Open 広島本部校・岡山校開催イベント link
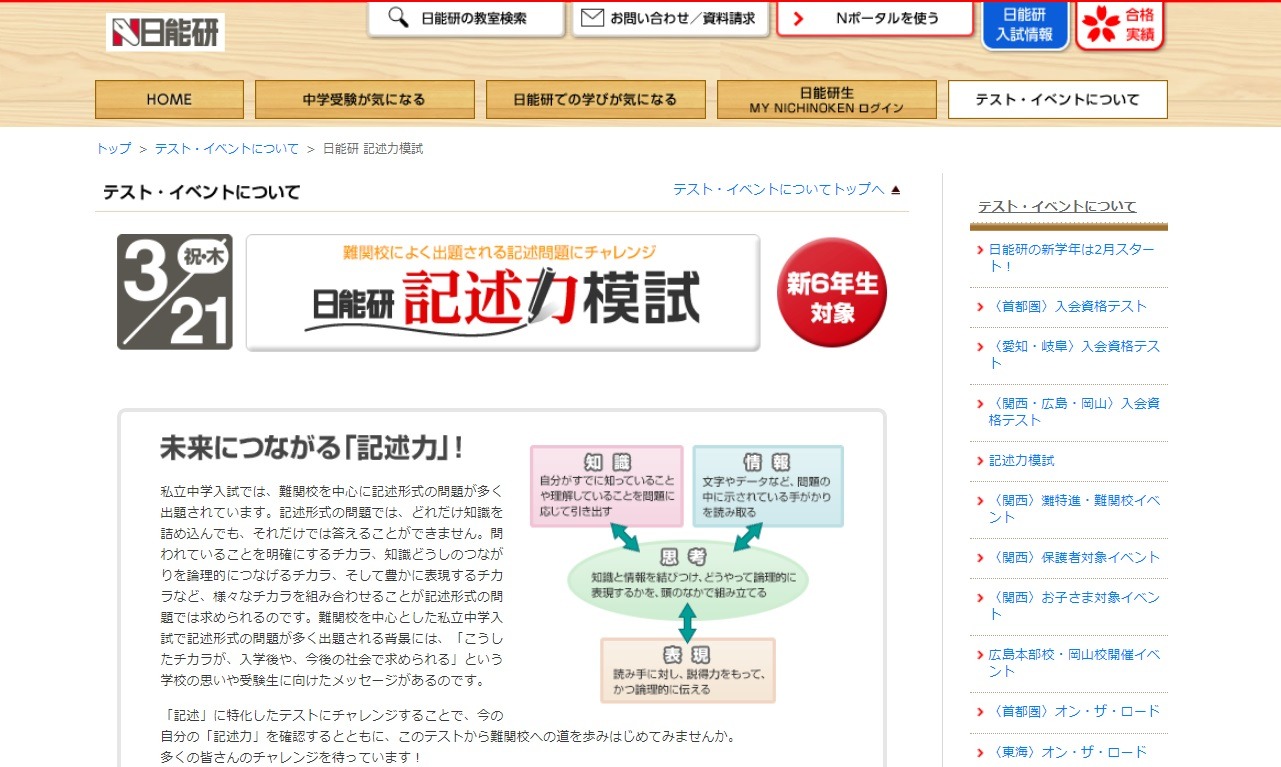The height and width of the screenshot is (767, 1281). [1074, 663]
